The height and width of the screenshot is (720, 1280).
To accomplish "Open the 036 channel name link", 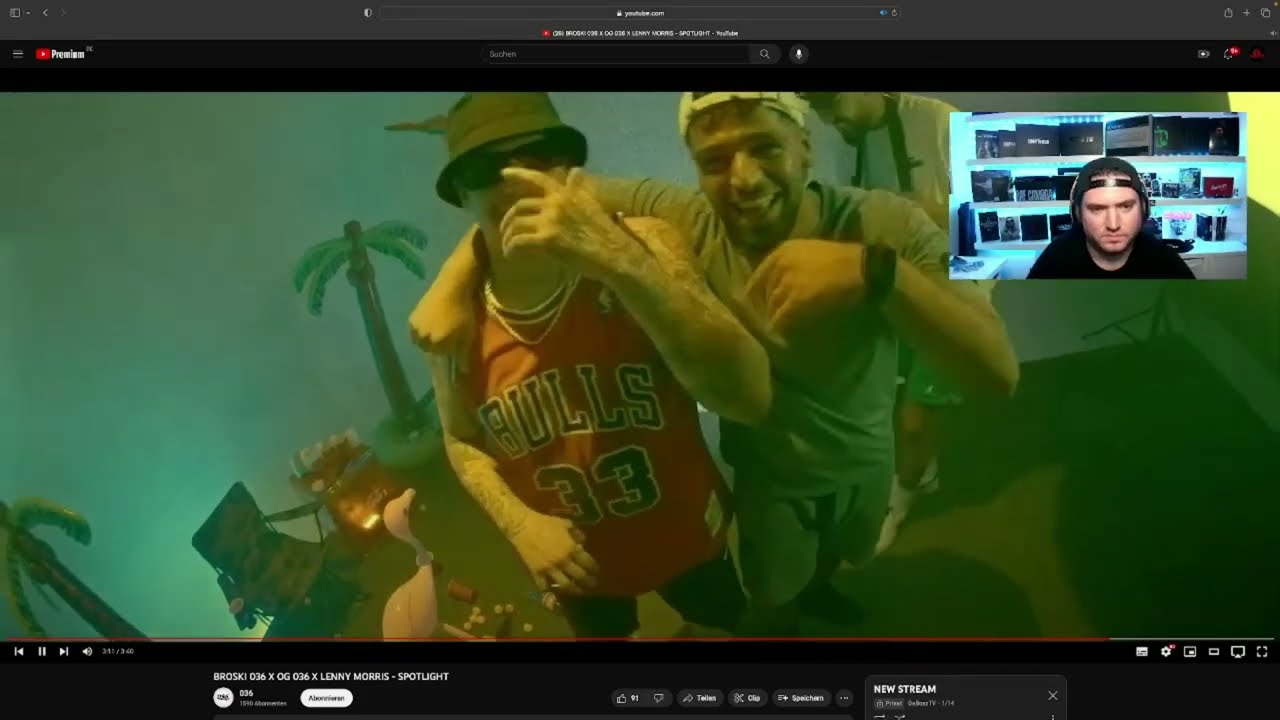I will click(x=246, y=693).
